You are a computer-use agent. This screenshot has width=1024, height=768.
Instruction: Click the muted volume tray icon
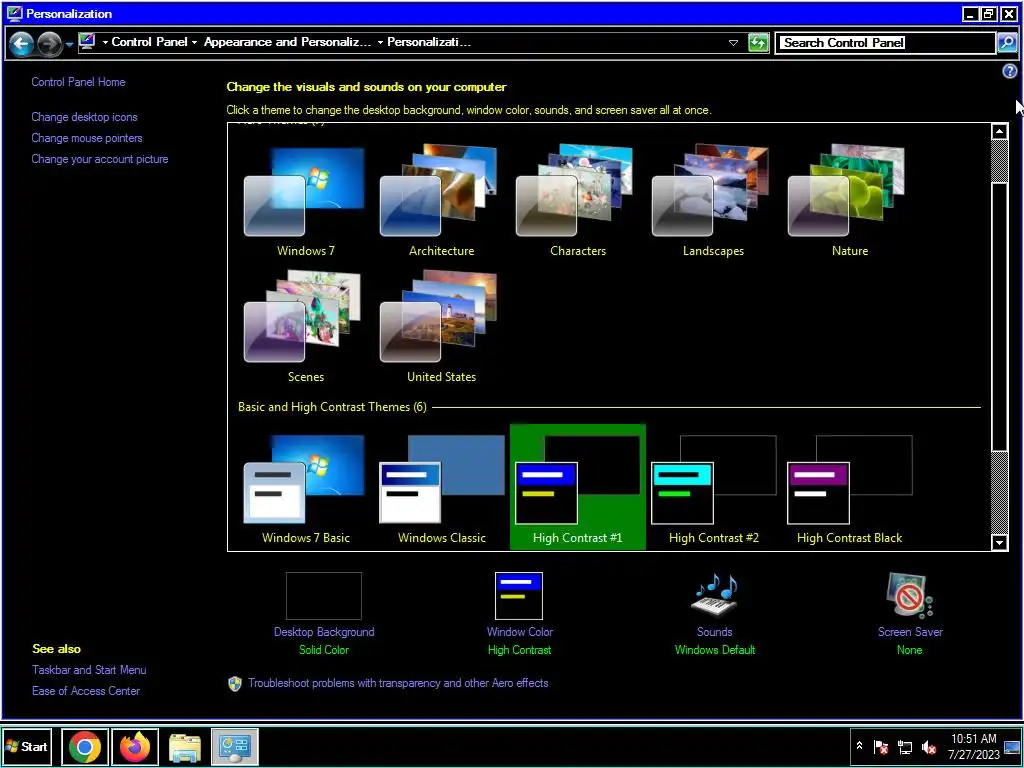pos(929,746)
